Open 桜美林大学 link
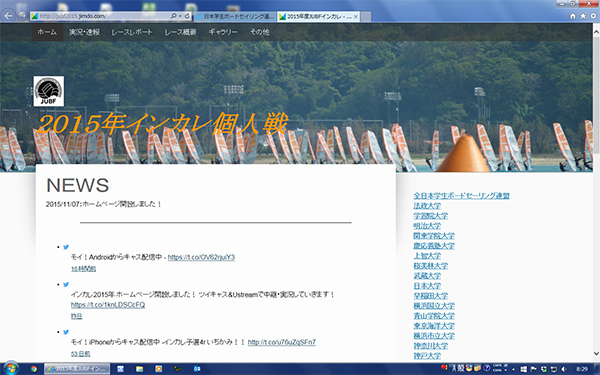The width and height of the screenshot is (600, 375). [x=430, y=265]
